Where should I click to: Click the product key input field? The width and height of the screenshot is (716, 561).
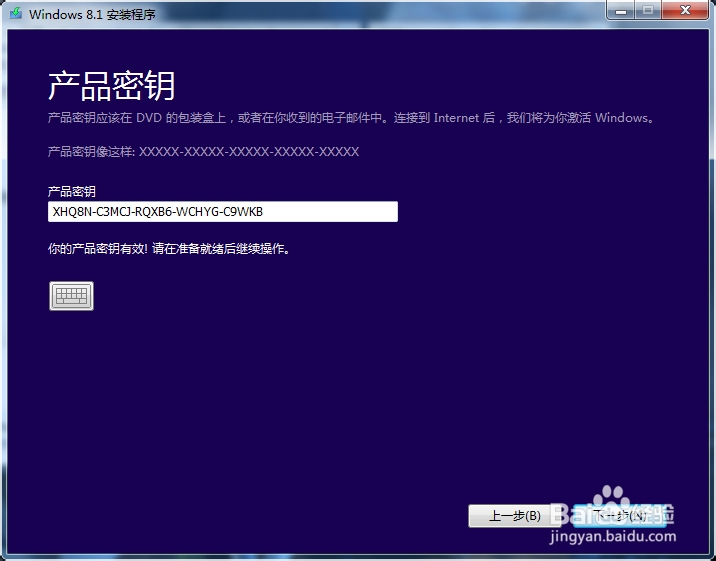pos(223,212)
